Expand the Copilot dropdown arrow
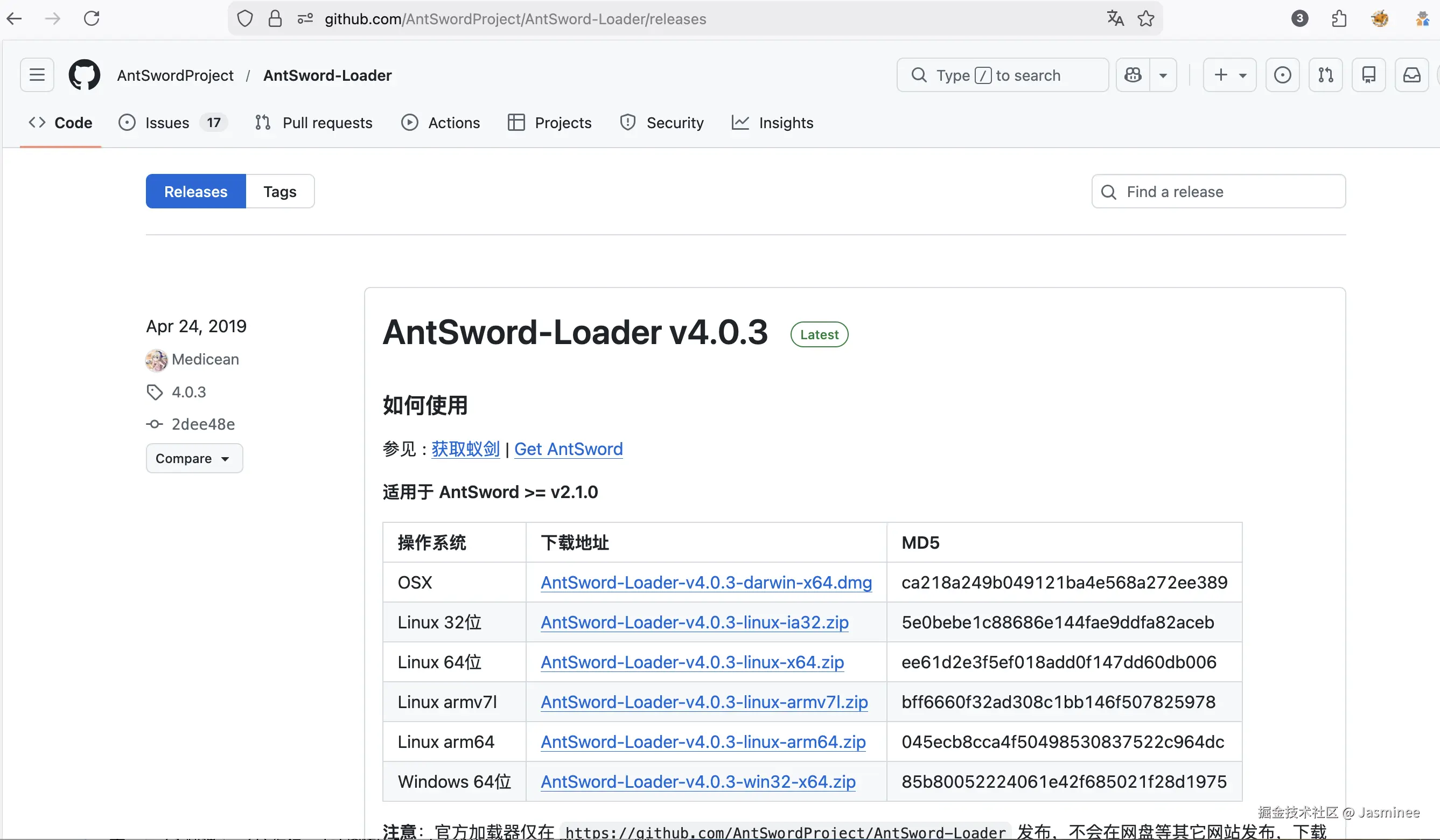Image resolution: width=1440 pixels, height=840 pixels. coord(1163,75)
